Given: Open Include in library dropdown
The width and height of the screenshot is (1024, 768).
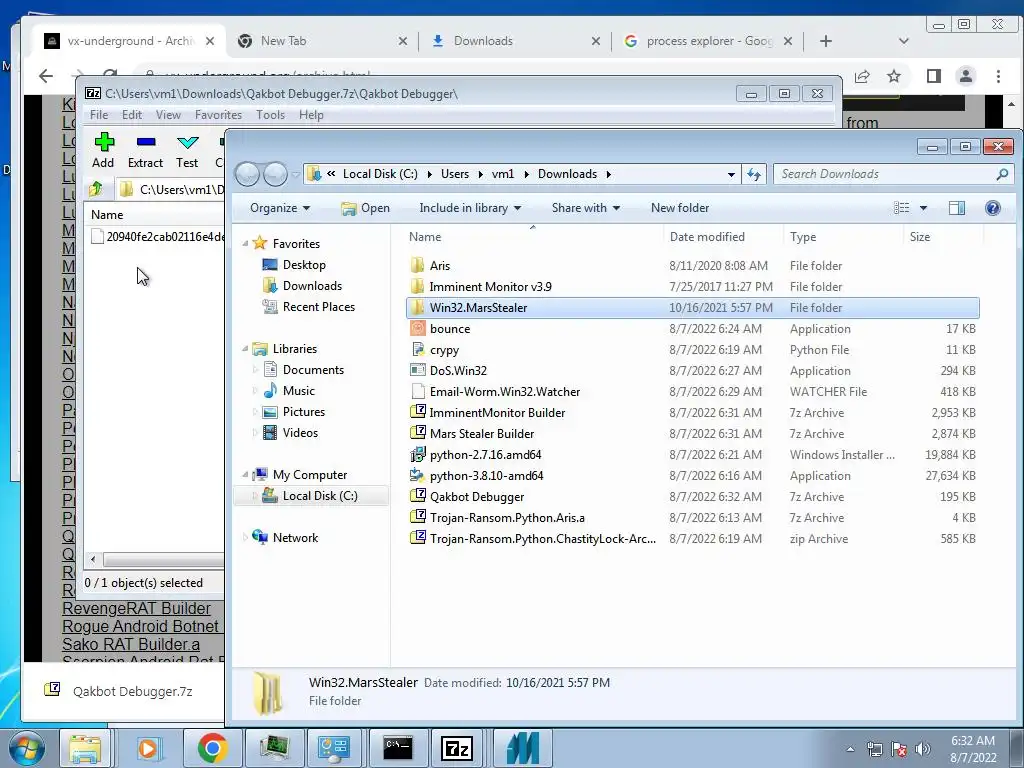Looking at the screenshot, I should [470, 208].
